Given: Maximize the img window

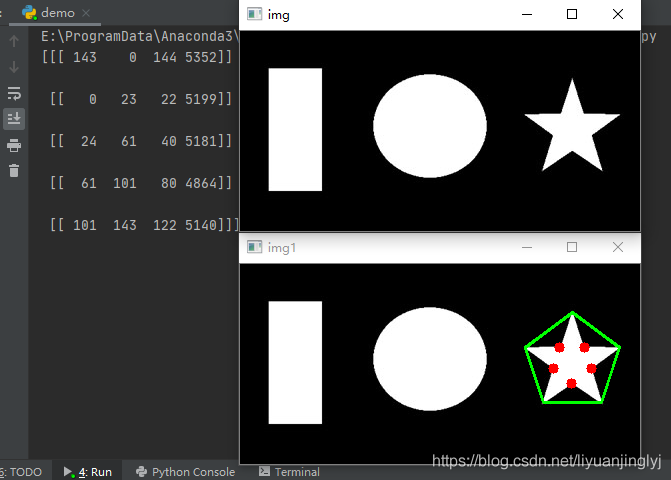Looking at the screenshot, I should 572,14.
